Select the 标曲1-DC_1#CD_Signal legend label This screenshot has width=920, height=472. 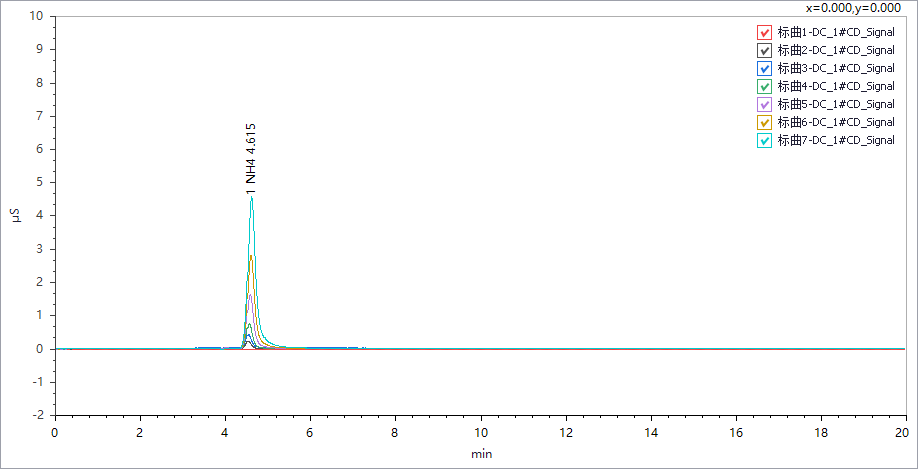836,32
